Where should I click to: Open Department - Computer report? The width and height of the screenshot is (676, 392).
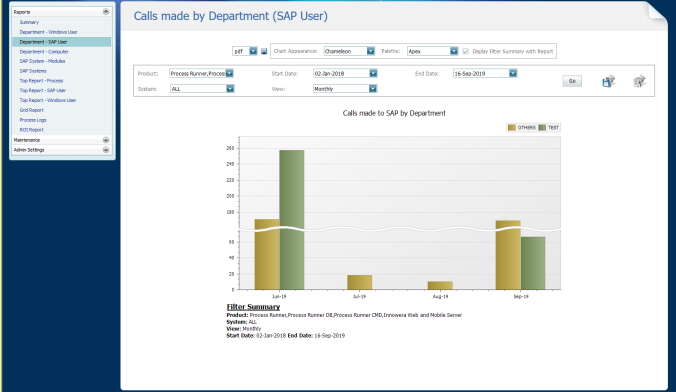[44, 51]
